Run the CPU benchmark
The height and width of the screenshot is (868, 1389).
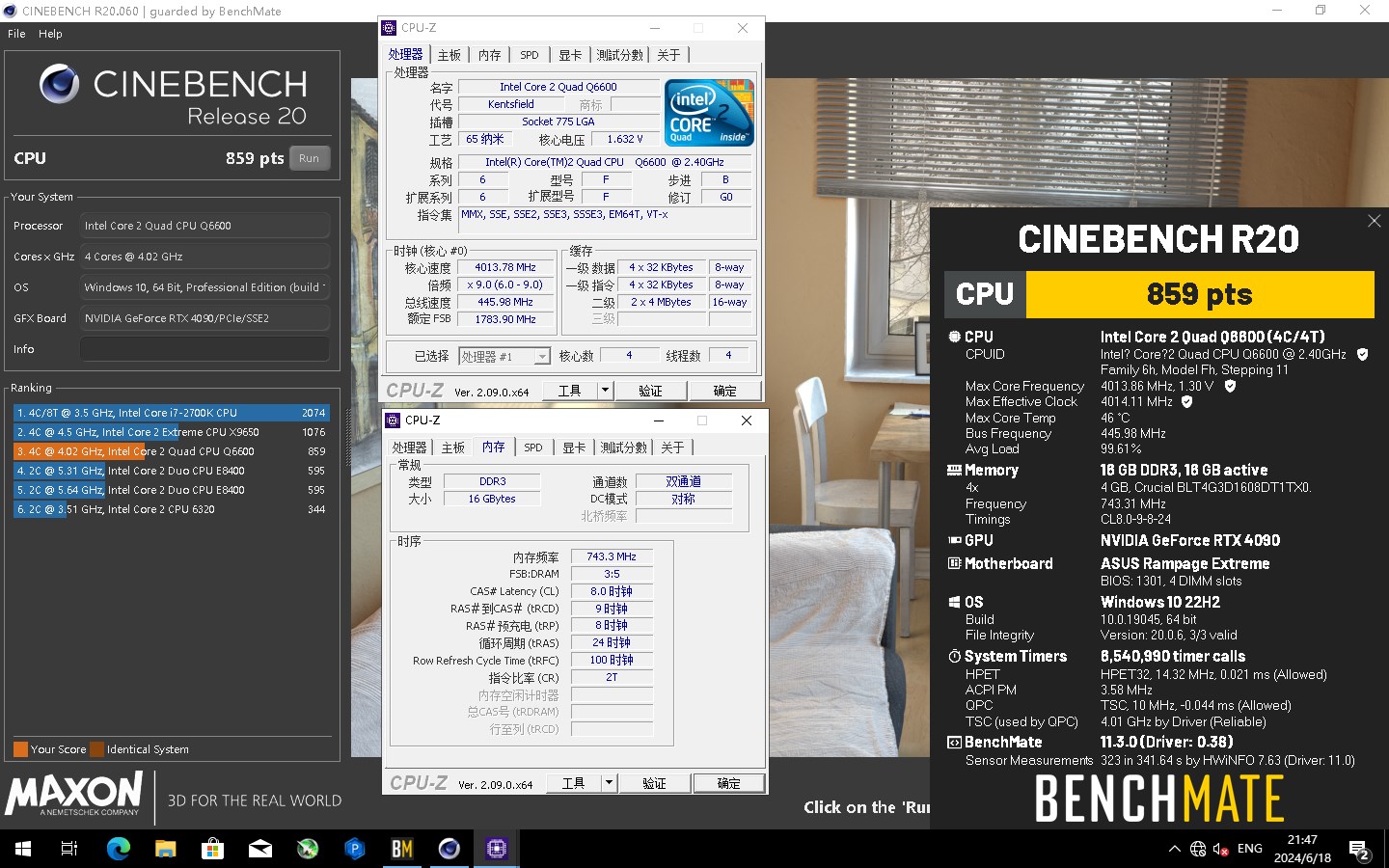coord(309,158)
